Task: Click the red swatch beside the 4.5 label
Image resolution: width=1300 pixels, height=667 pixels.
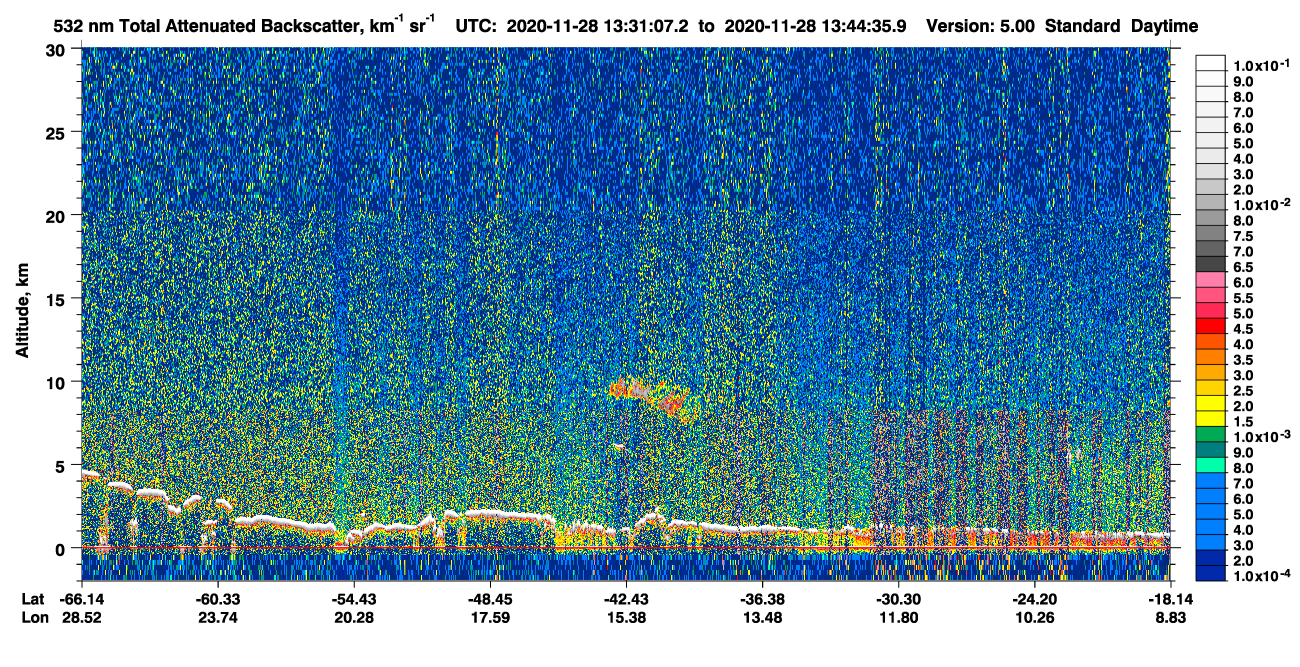Action: (x=1211, y=324)
